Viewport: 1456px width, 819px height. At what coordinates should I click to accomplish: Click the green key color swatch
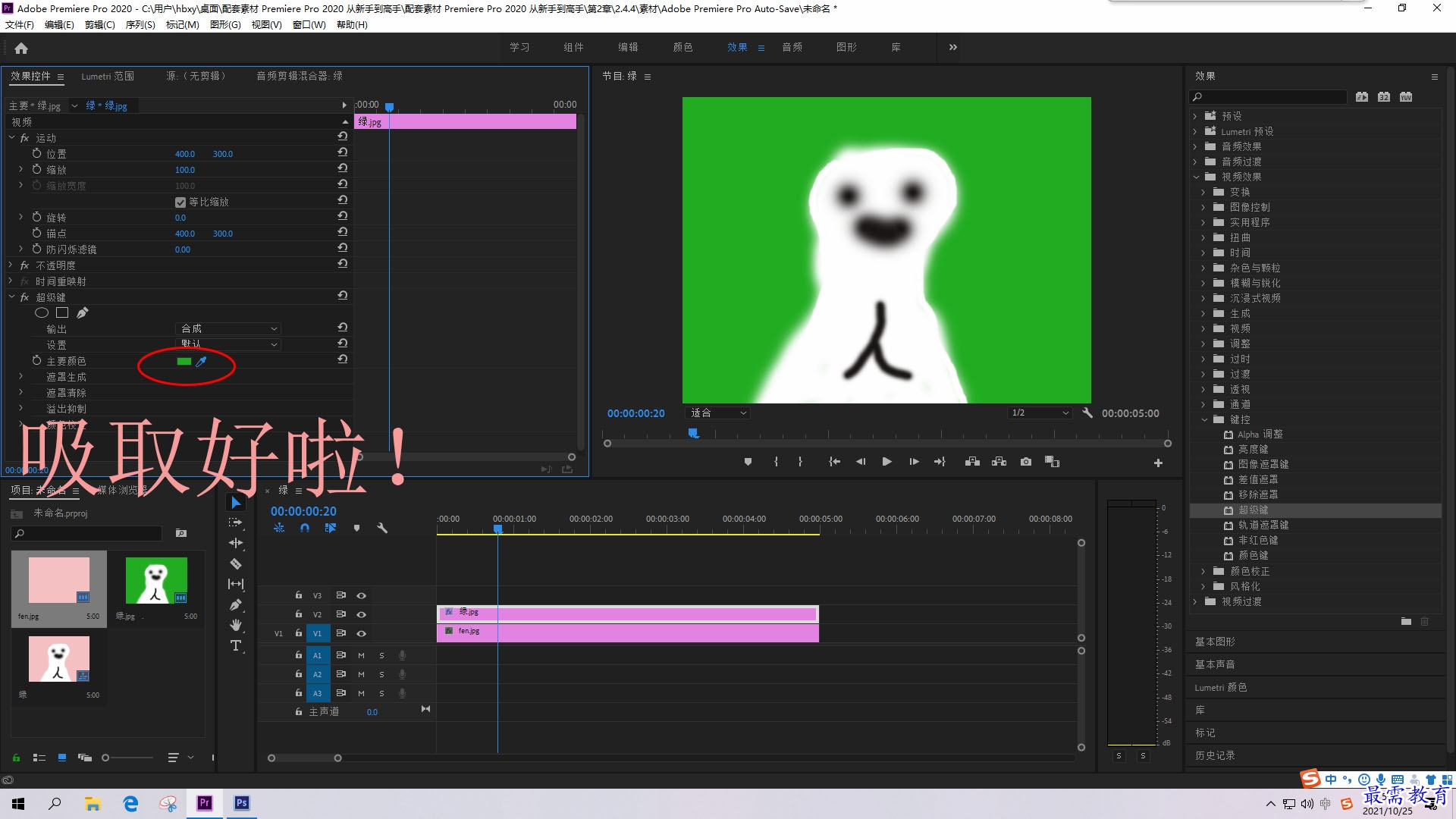(184, 362)
